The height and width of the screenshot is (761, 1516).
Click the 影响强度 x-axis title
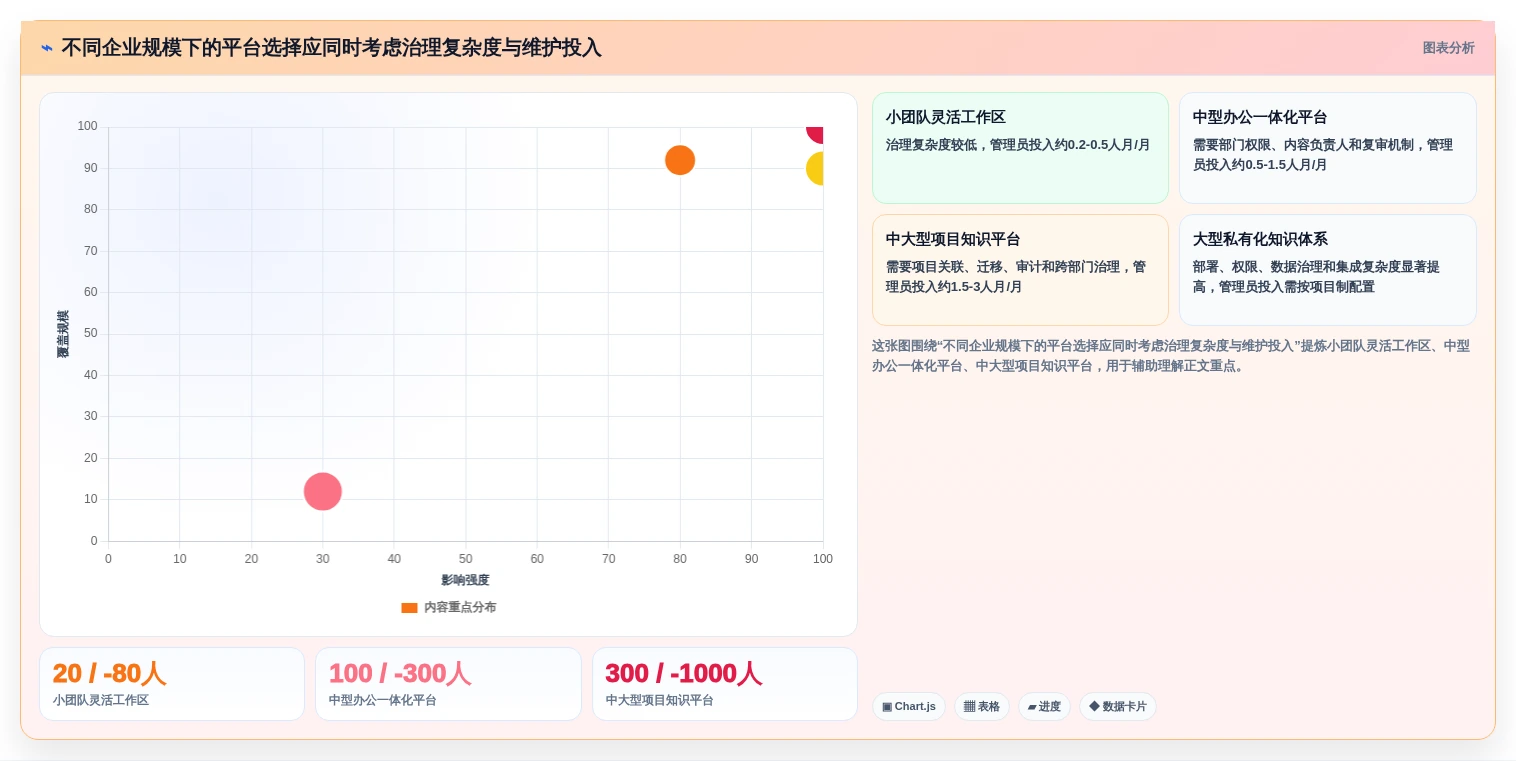point(465,580)
